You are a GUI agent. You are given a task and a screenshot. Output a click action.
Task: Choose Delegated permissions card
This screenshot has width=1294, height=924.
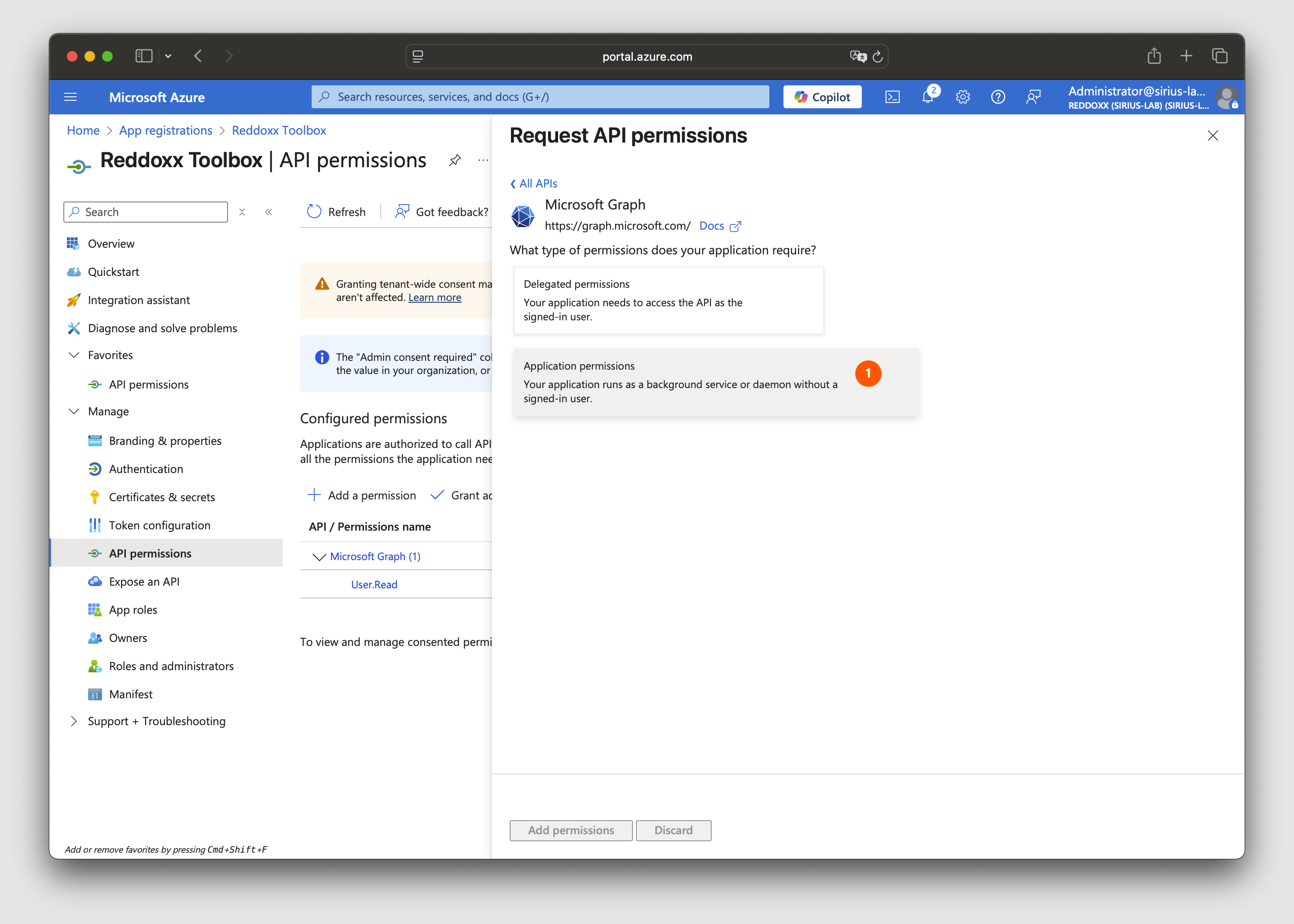tap(669, 301)
